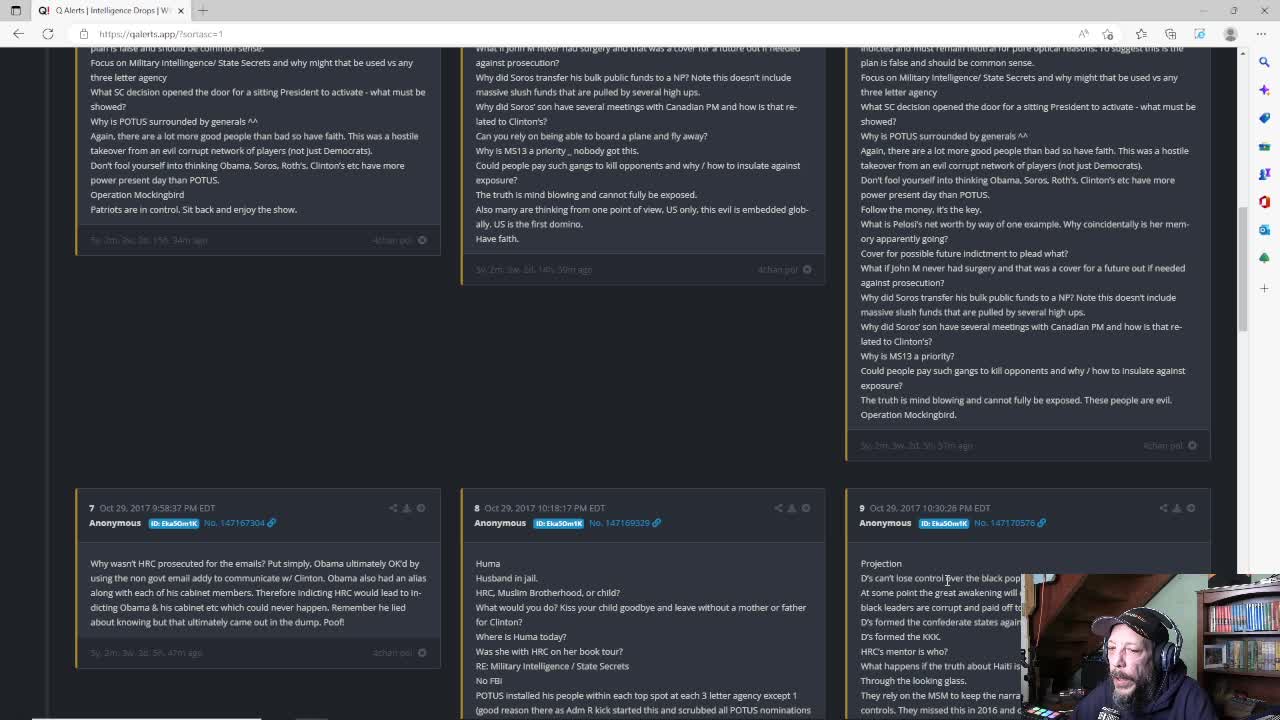Open a new browser tab
This screenshot has height=720, width=1280.
(x=203, y=10)
